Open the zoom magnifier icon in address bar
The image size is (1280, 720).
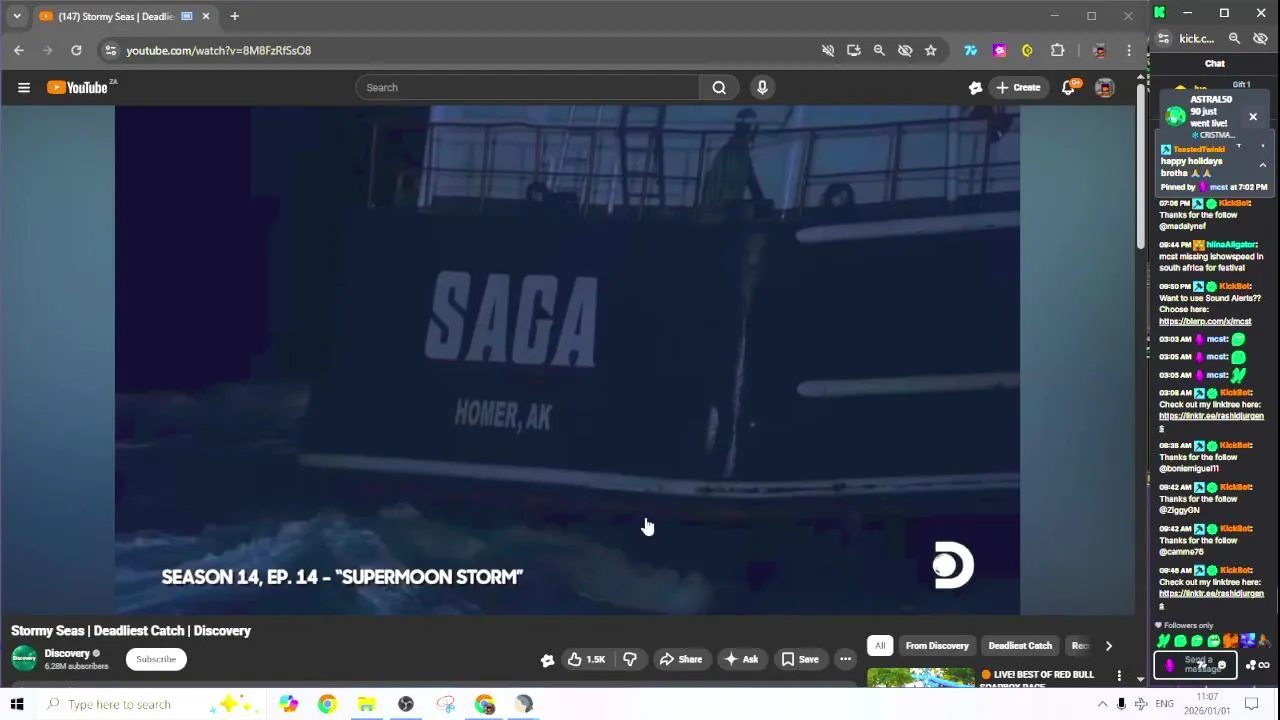pos(879,50)
